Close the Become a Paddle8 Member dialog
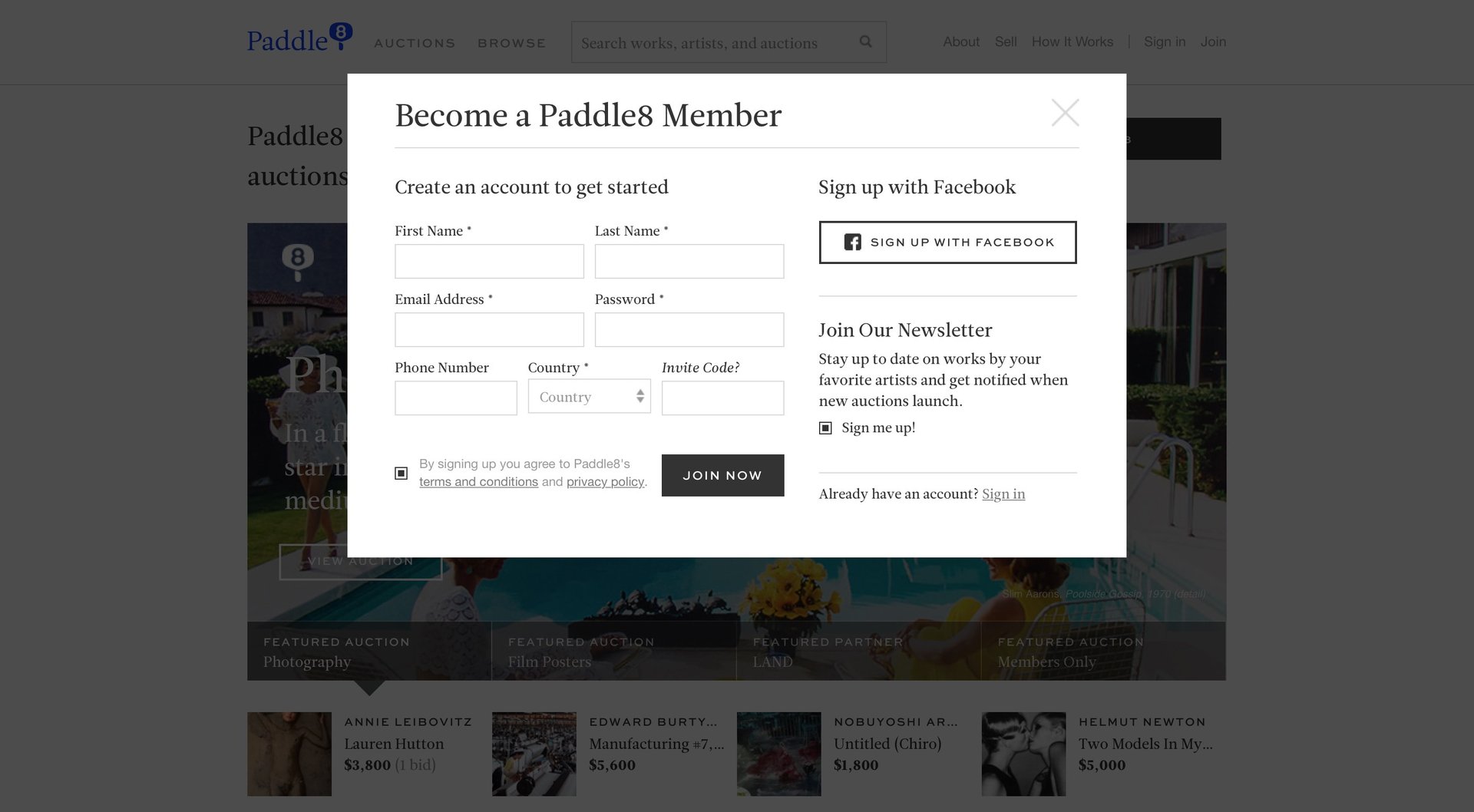The image size is (1474, 812). [x=1066, y=113]
